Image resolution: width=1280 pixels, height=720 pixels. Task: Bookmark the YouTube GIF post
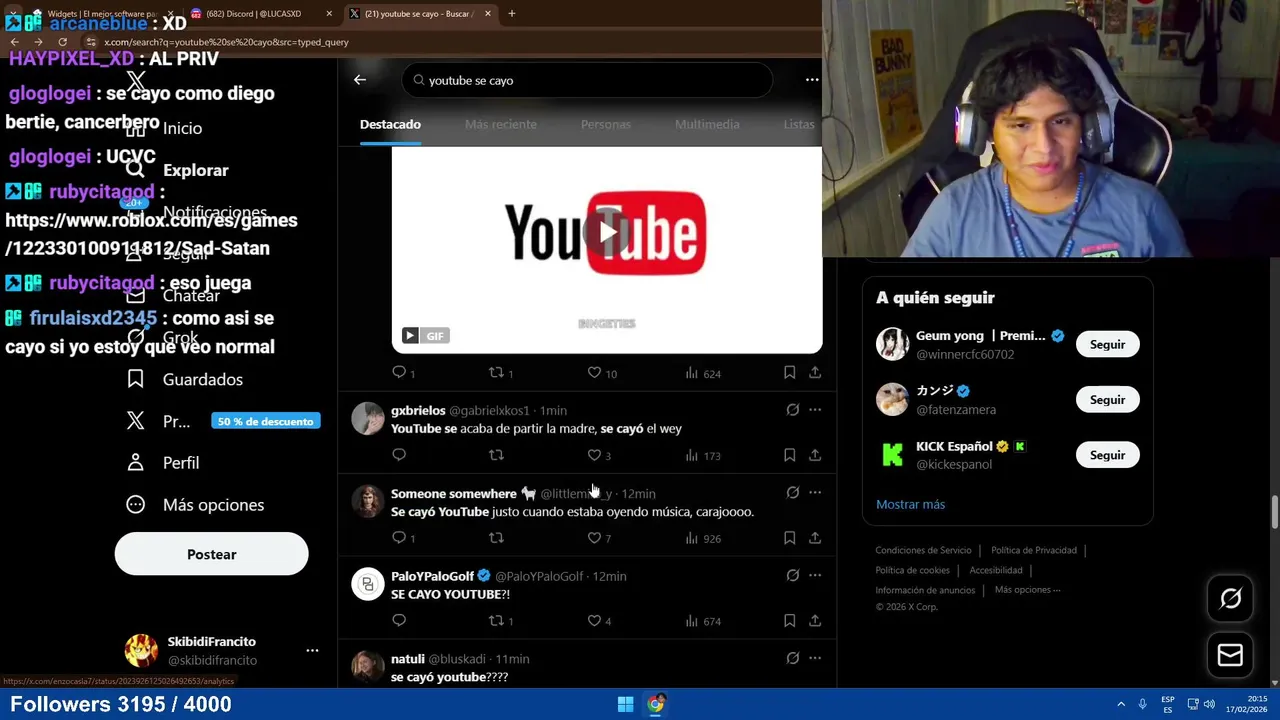789,372
